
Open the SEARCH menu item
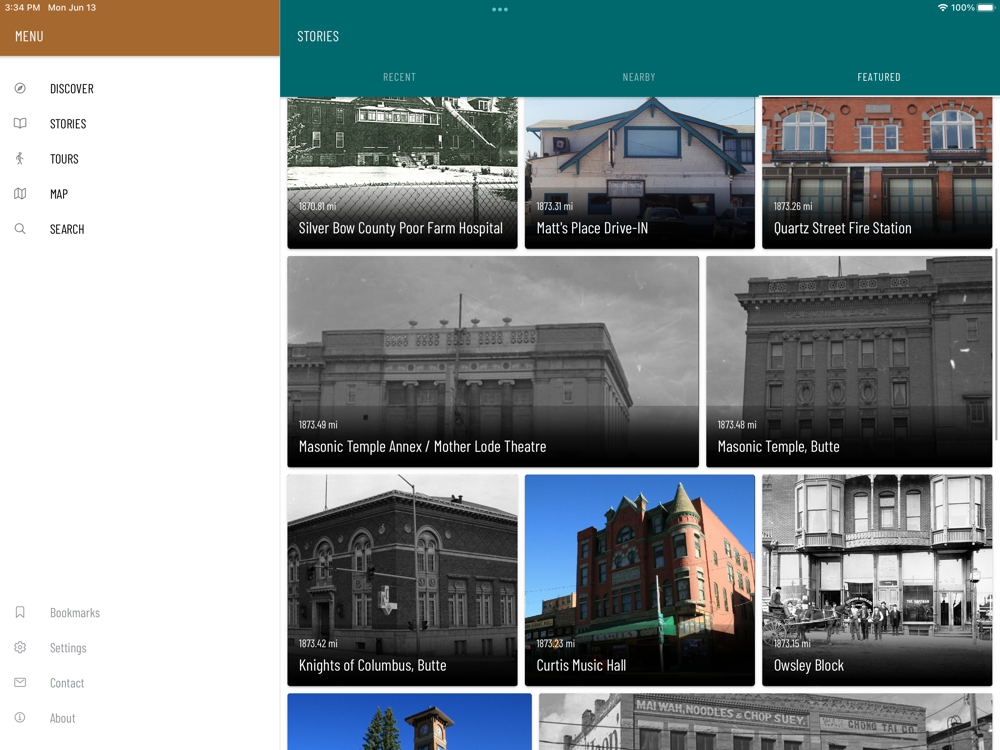click(x=67, y=229)
